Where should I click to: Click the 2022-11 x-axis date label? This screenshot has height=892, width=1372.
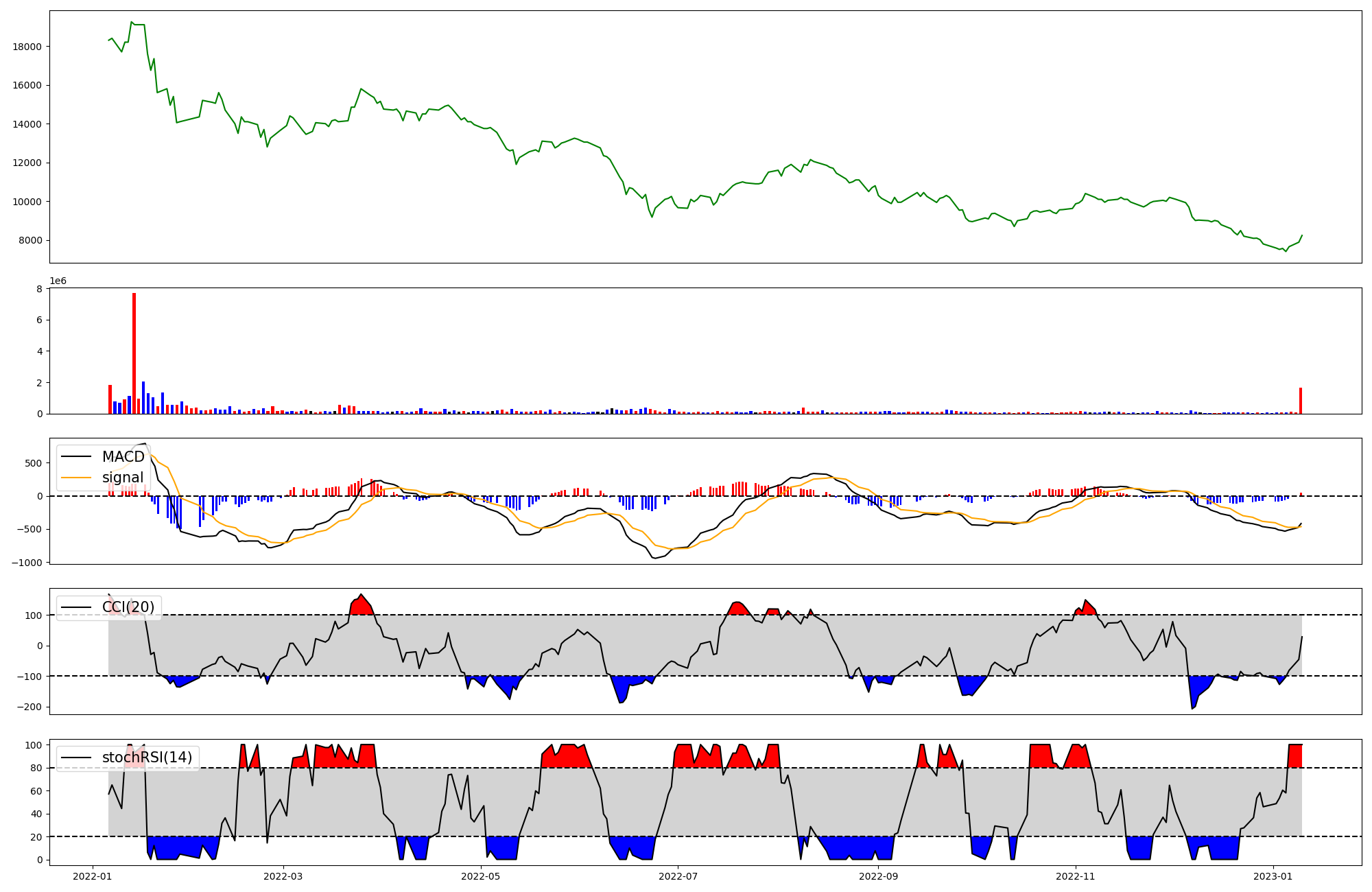[1075, 876]
